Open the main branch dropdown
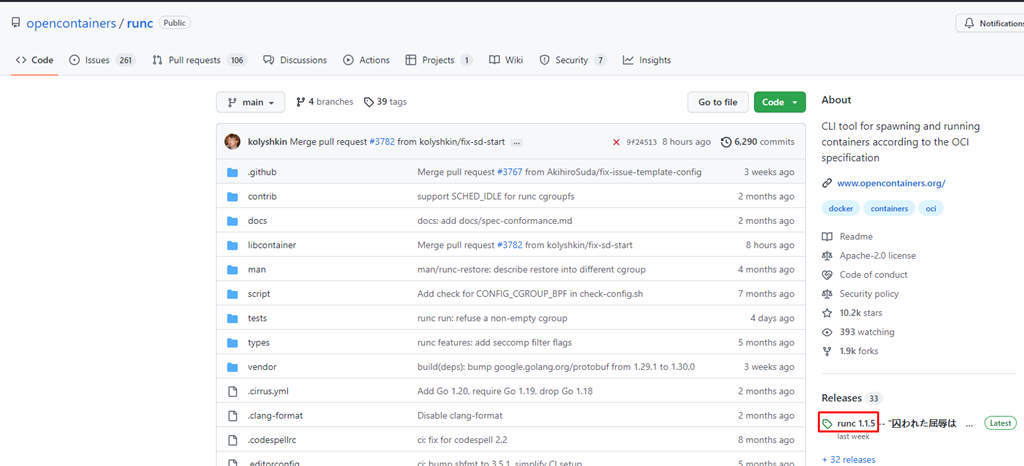The height and width of the screenshot is (466, 1024). [x=251, y=102]
